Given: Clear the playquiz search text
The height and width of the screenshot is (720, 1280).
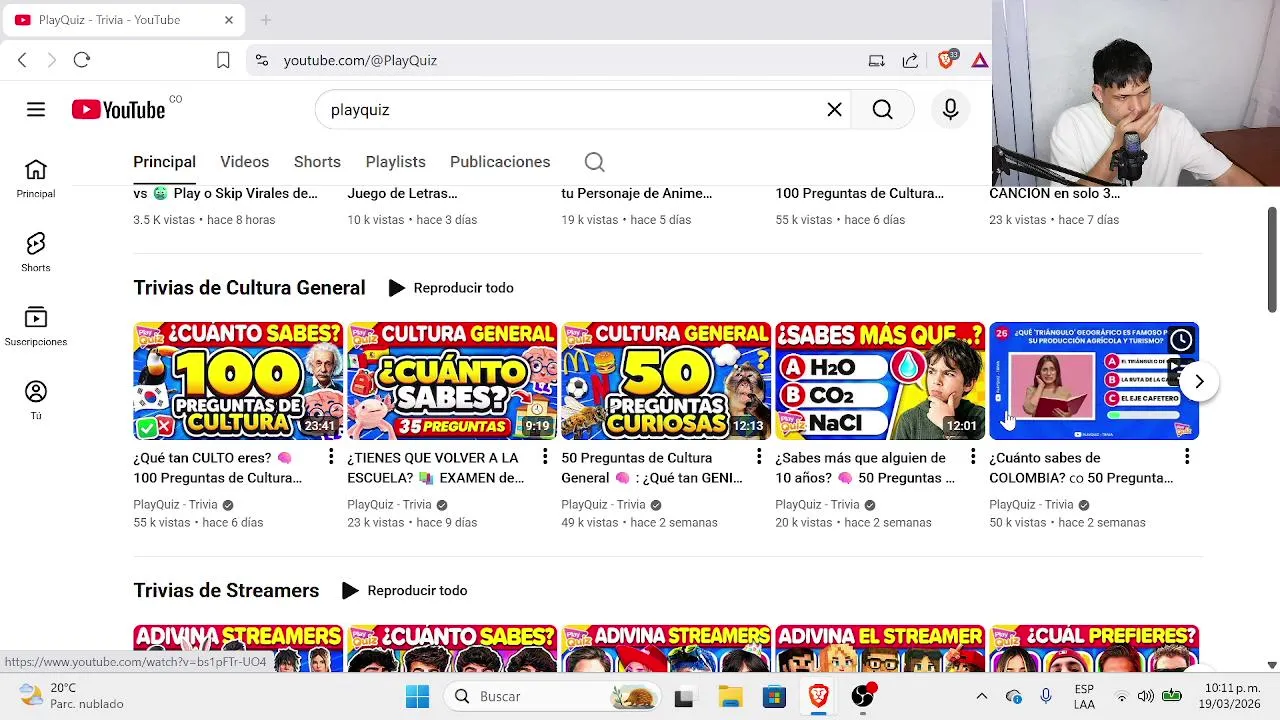Looking at the screenshot, I should coord(834,110).
